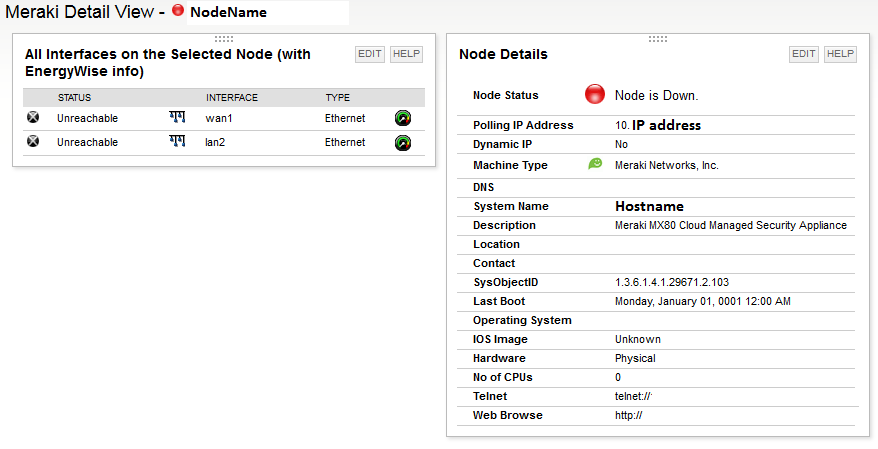This screenshot has height=449, width=878.
Task: Grab the drag handle atop All Interfaces panel
Action: coord(224,39)
